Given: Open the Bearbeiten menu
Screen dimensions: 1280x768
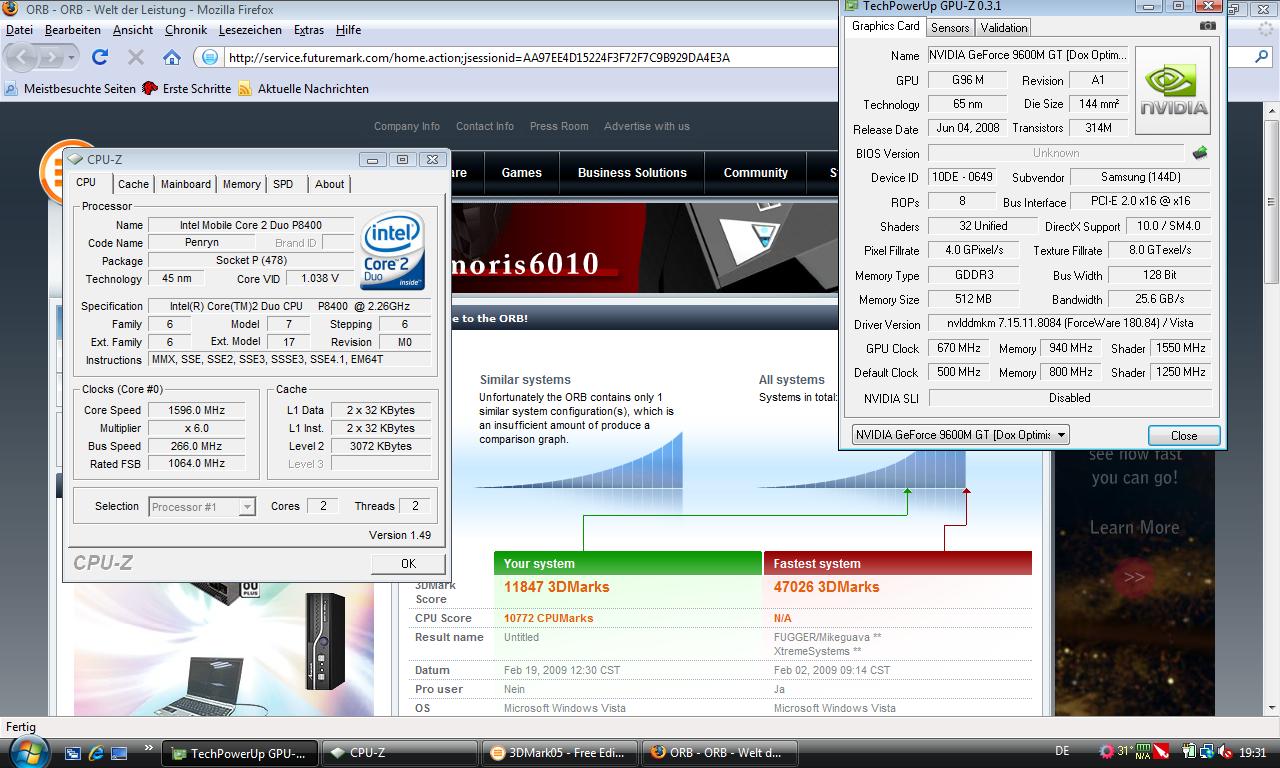Looking at the screenshot, I should [x=72, y=30].
